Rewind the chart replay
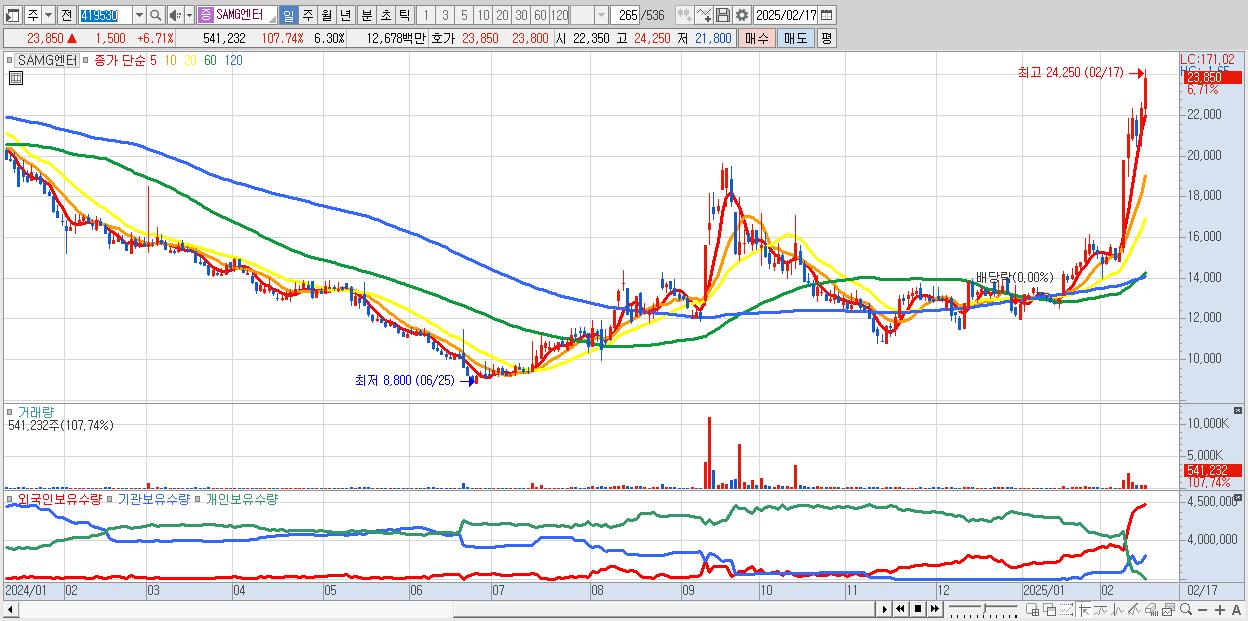 click(x=900, y=609)
